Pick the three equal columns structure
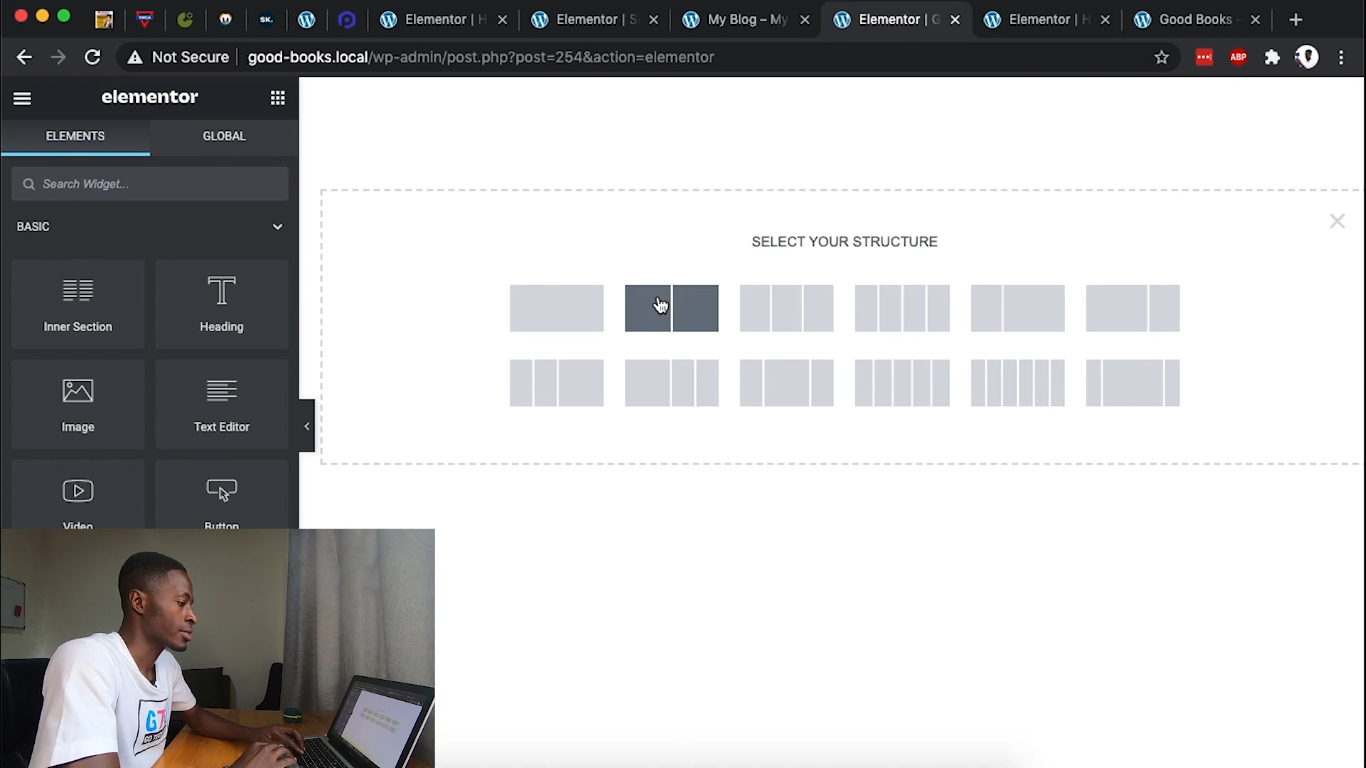 point(787,308)
